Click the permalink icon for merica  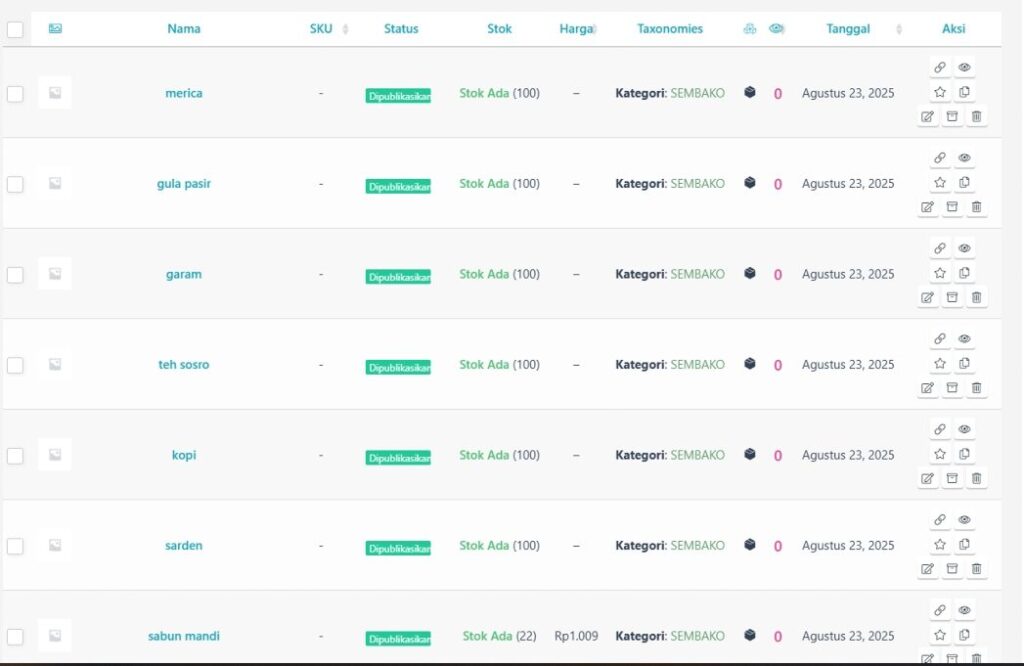(940, 68)
